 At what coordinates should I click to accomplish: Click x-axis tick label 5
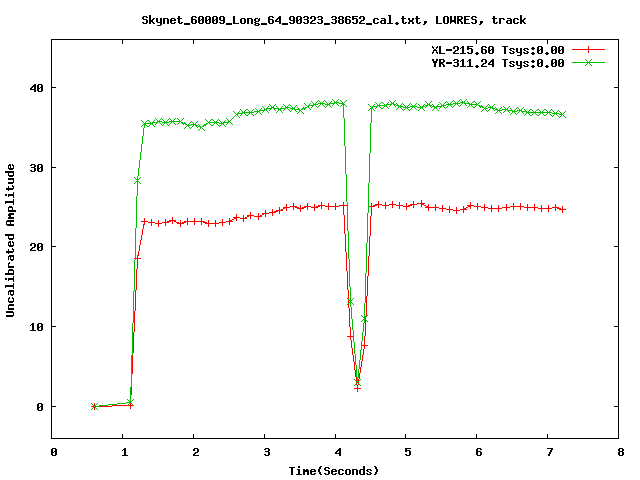[408, 452]
